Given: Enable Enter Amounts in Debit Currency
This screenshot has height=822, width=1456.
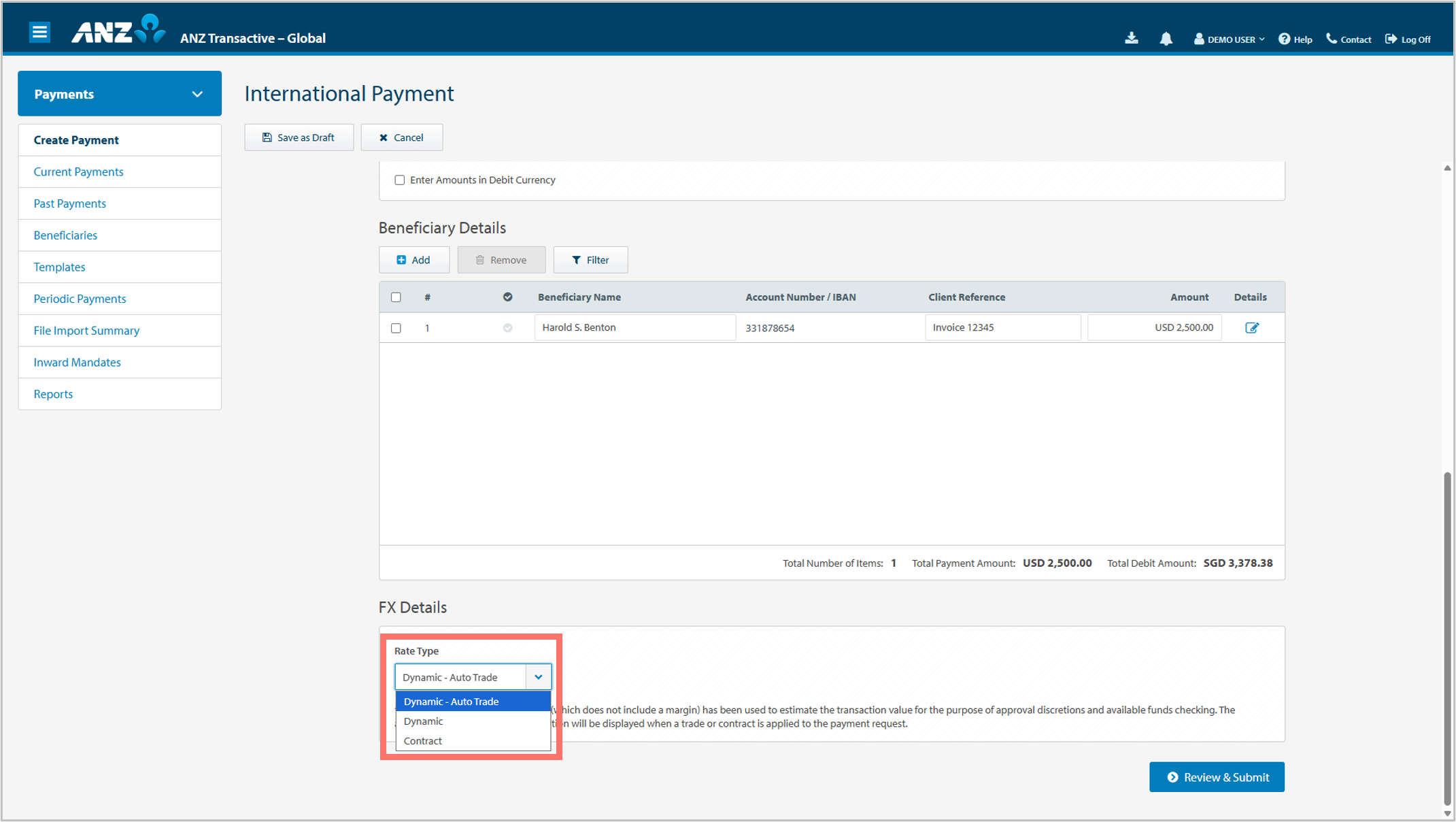Looking at the screenshot, I should (399, 180).
